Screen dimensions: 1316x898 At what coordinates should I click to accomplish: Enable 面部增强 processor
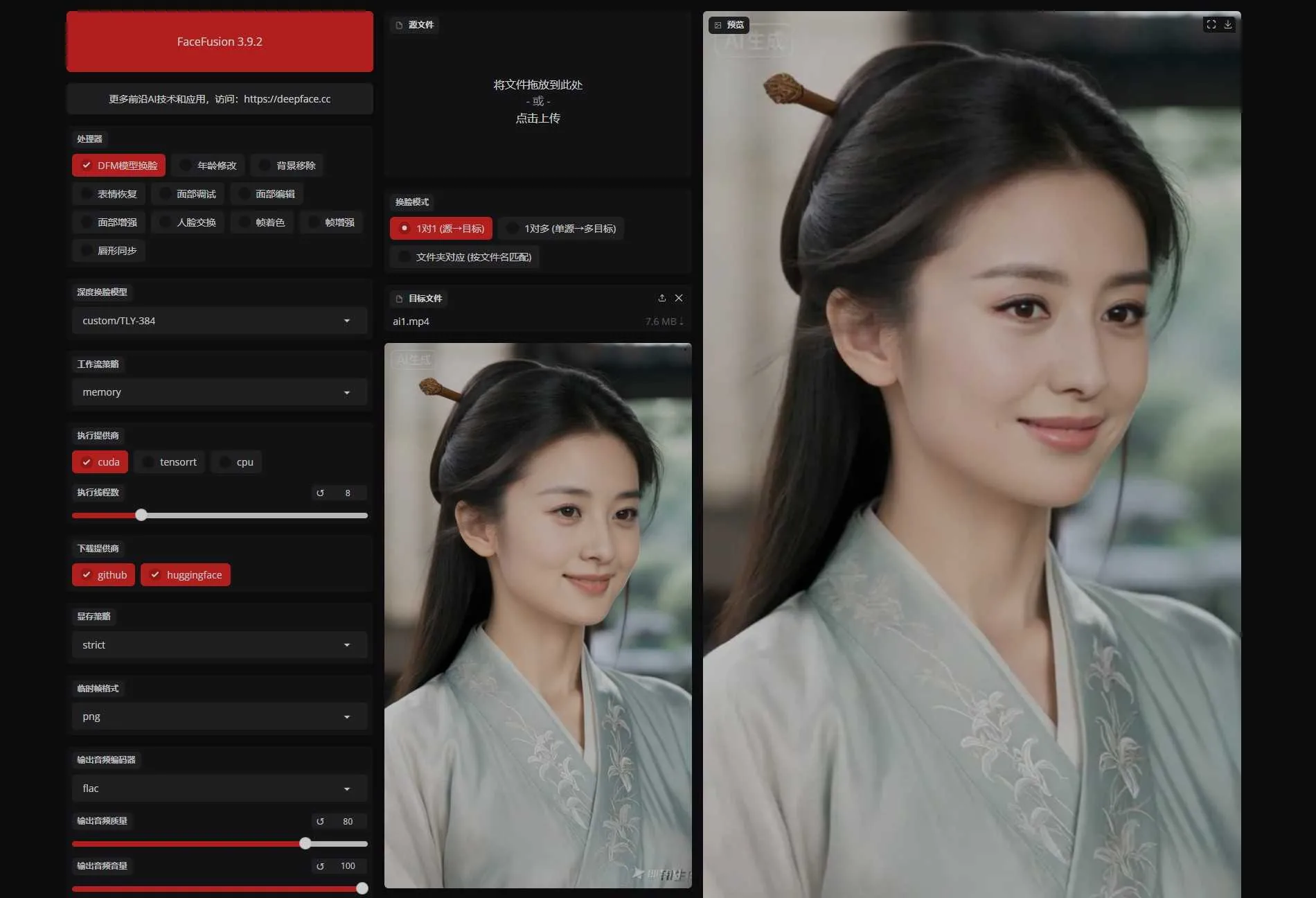click(x=109, y=222)
